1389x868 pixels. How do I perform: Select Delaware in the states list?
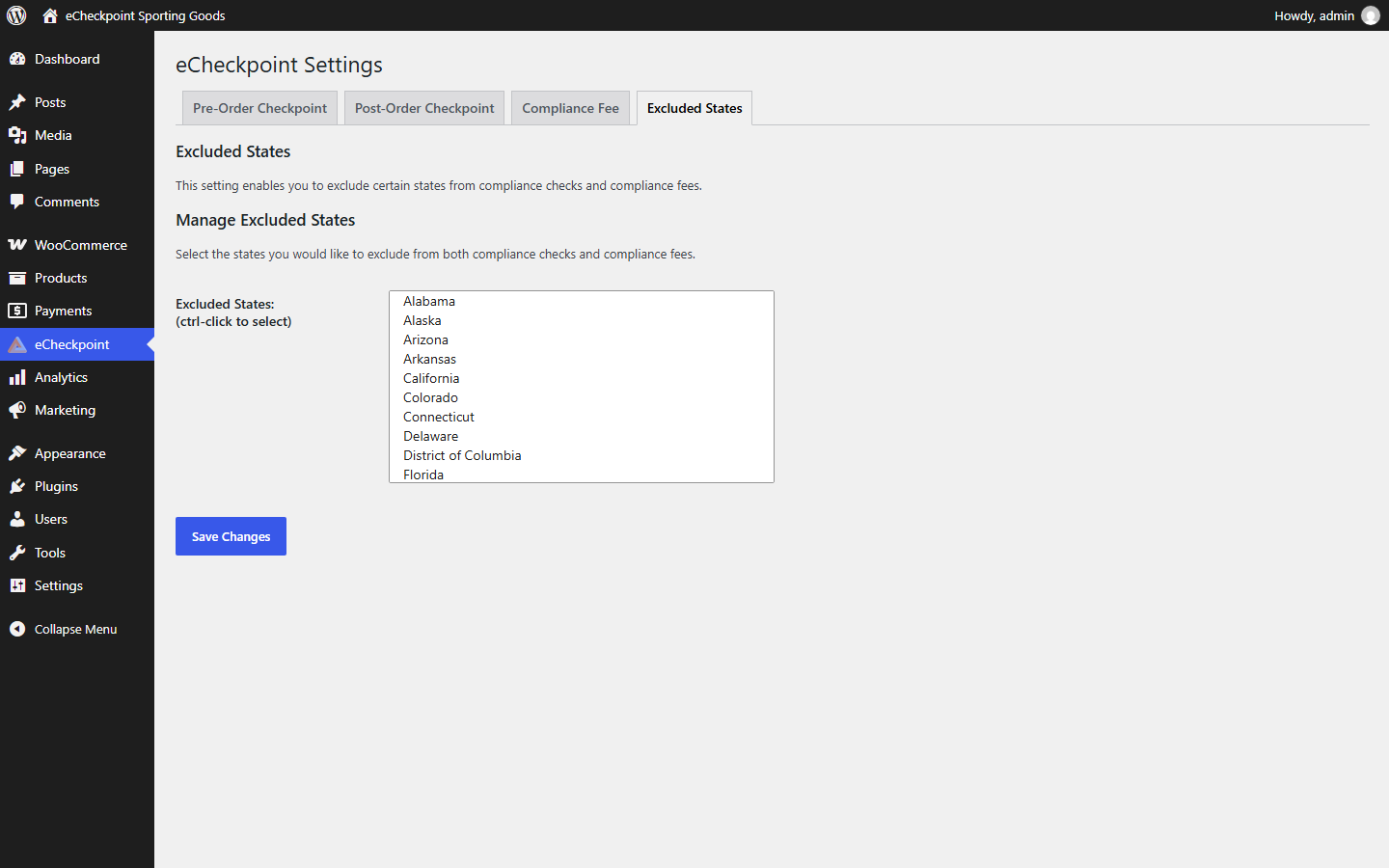point(581,436)
